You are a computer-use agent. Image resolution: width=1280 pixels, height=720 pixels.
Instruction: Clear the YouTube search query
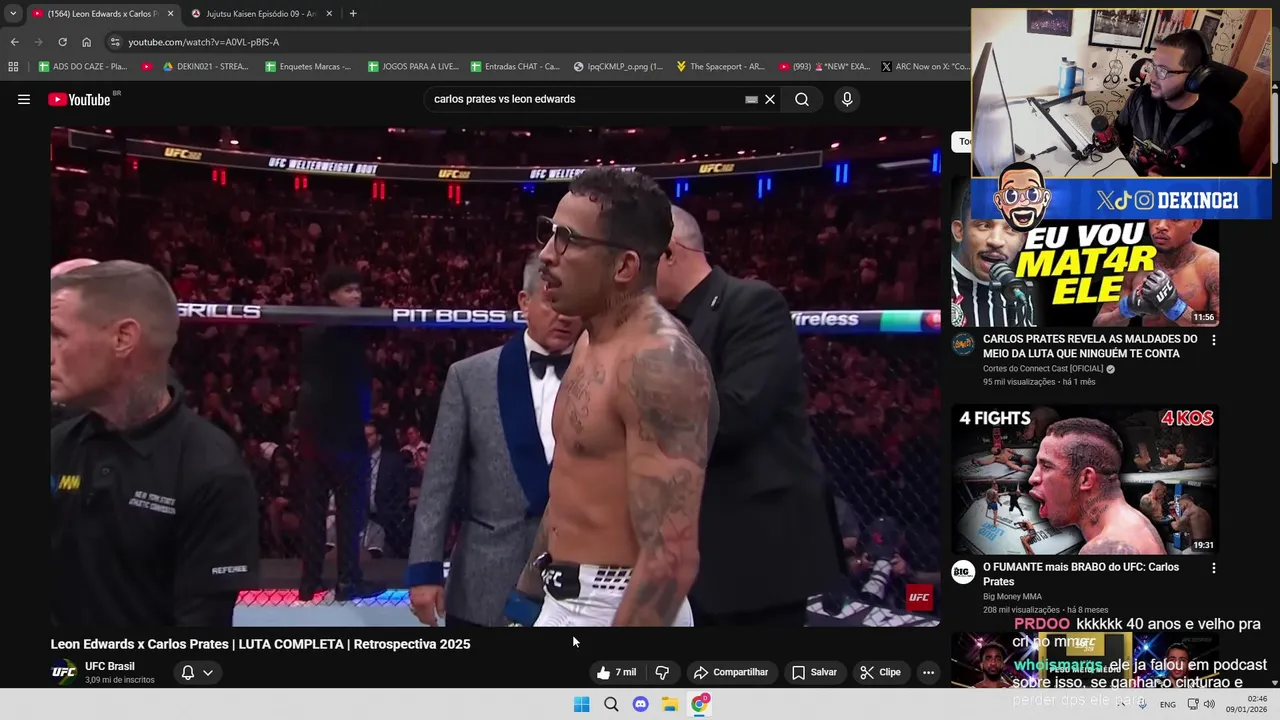(770, 99)
